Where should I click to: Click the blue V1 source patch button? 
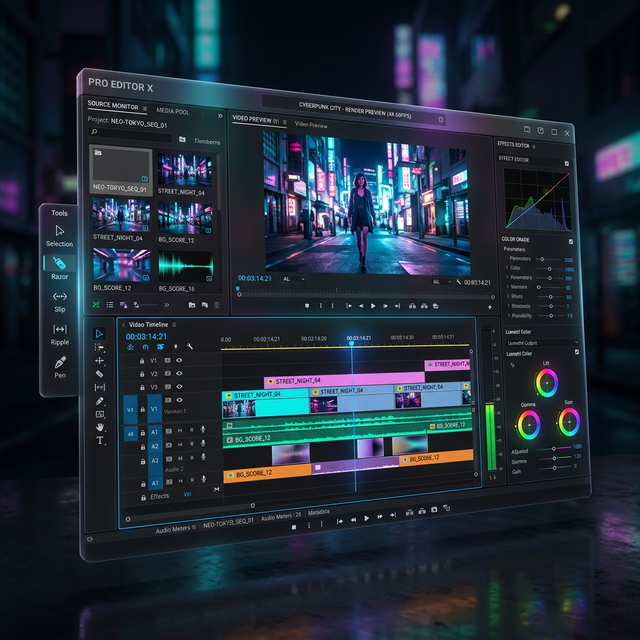[x=130, y=409]
